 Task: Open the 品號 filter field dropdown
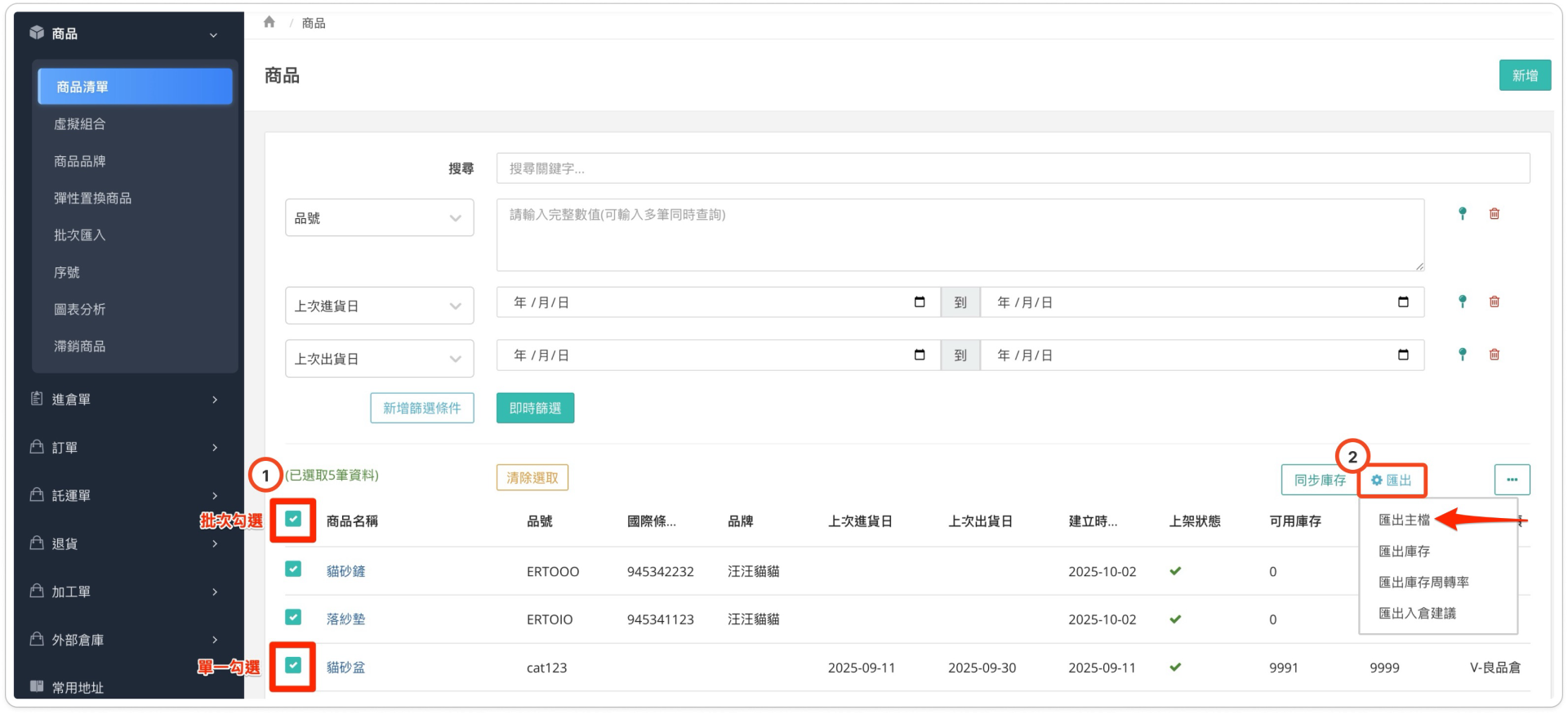coord(379,218)
